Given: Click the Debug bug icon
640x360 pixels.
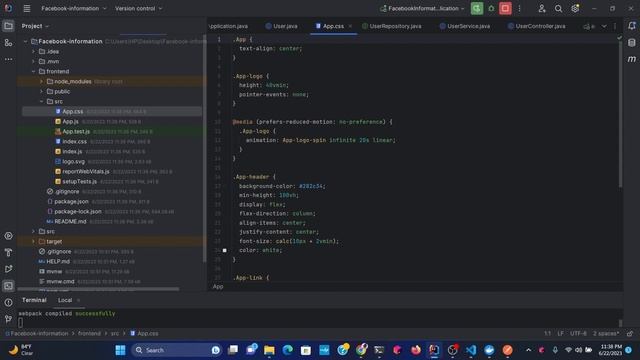Looking at the screenshot, I should [x=491, y=8].
